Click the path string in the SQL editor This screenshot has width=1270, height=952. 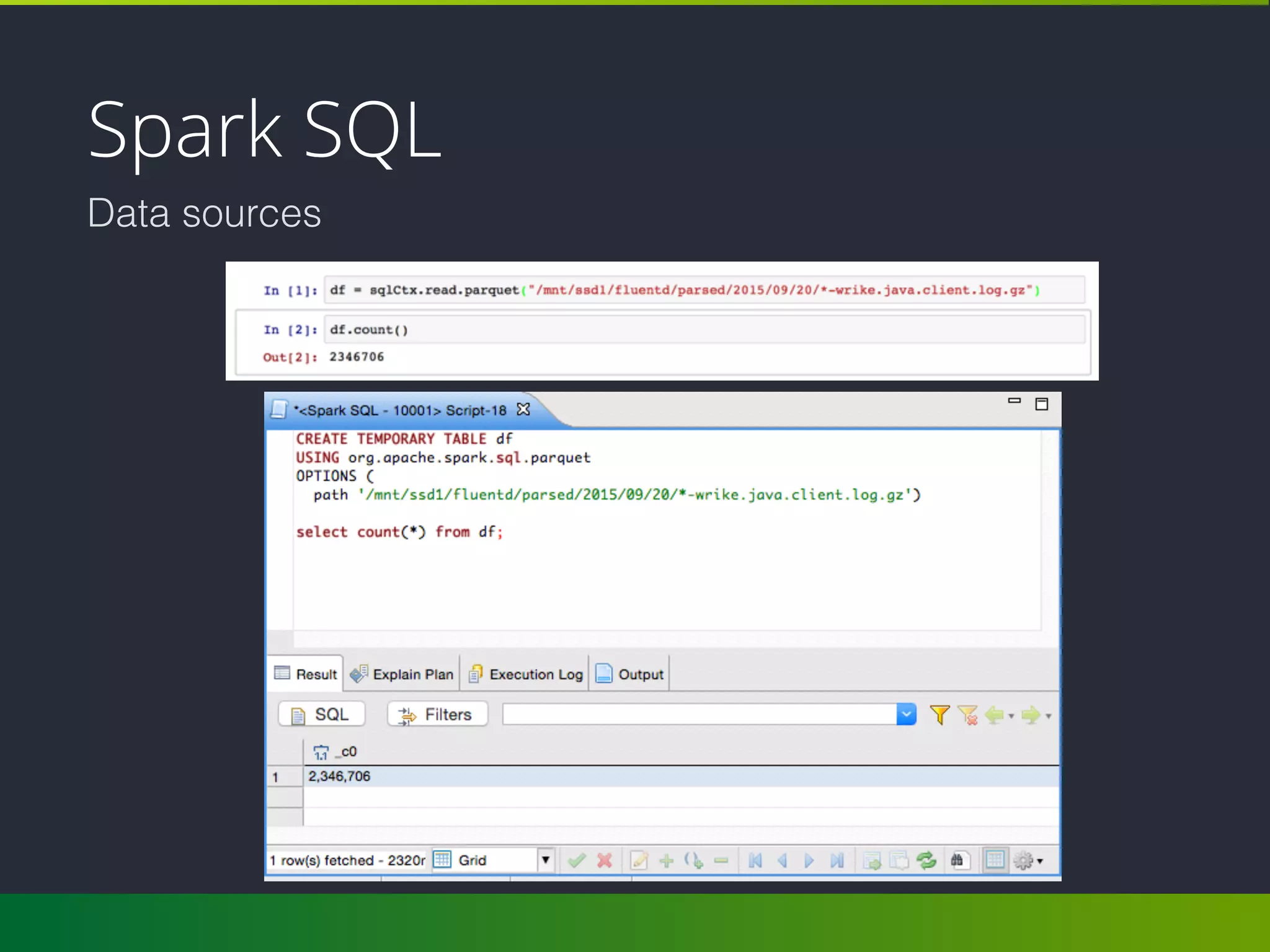point(635,495)
